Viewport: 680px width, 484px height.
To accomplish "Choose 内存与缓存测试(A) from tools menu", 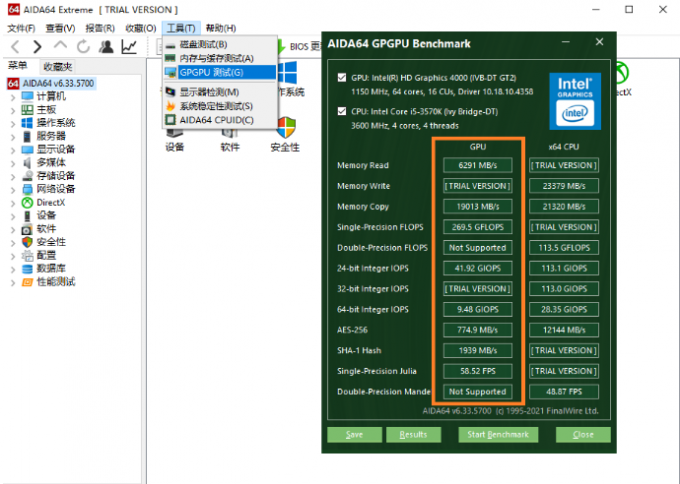I will point(220,58).
